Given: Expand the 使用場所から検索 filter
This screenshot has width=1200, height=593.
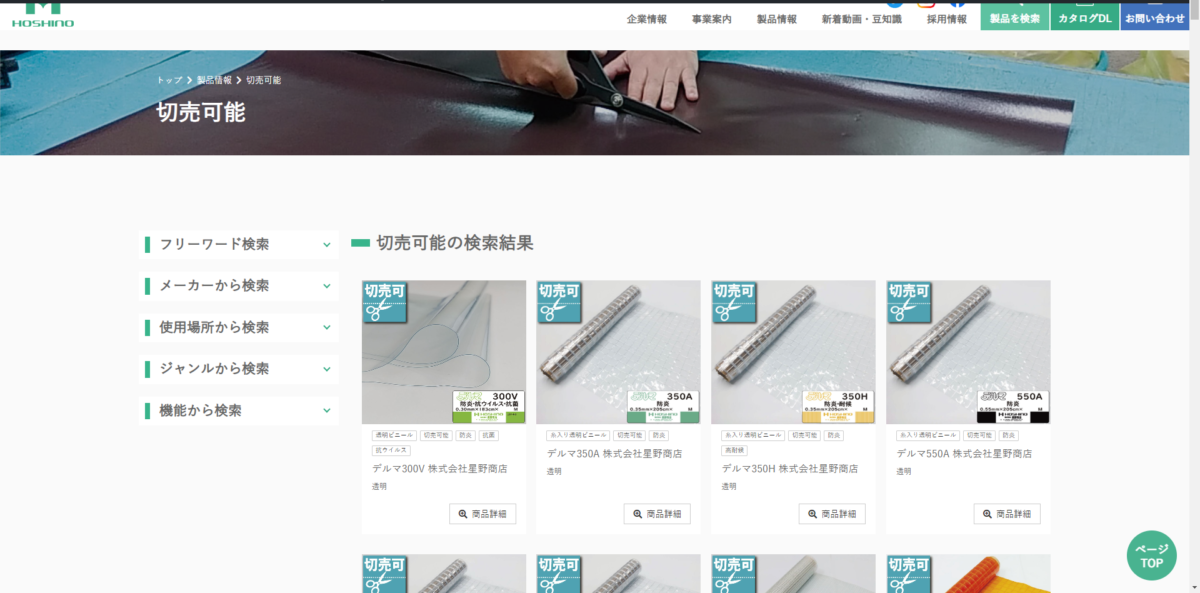Looking at the screenshot, I should click(x=239, y=327).
